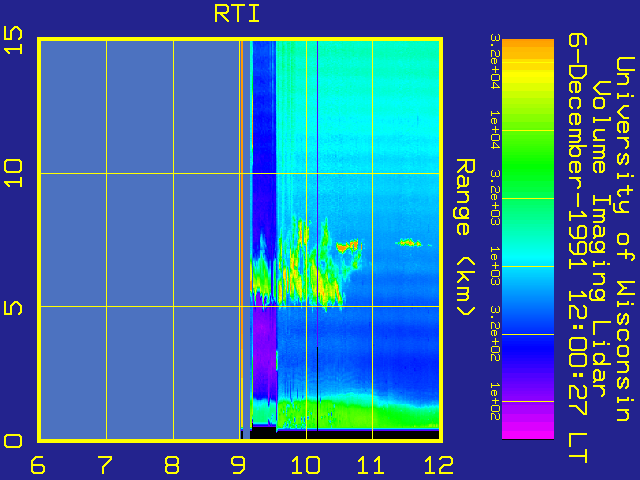The image size is (640, 480).
Task: Click the purple vertical line after 10
Action: [x=317, y=192]
